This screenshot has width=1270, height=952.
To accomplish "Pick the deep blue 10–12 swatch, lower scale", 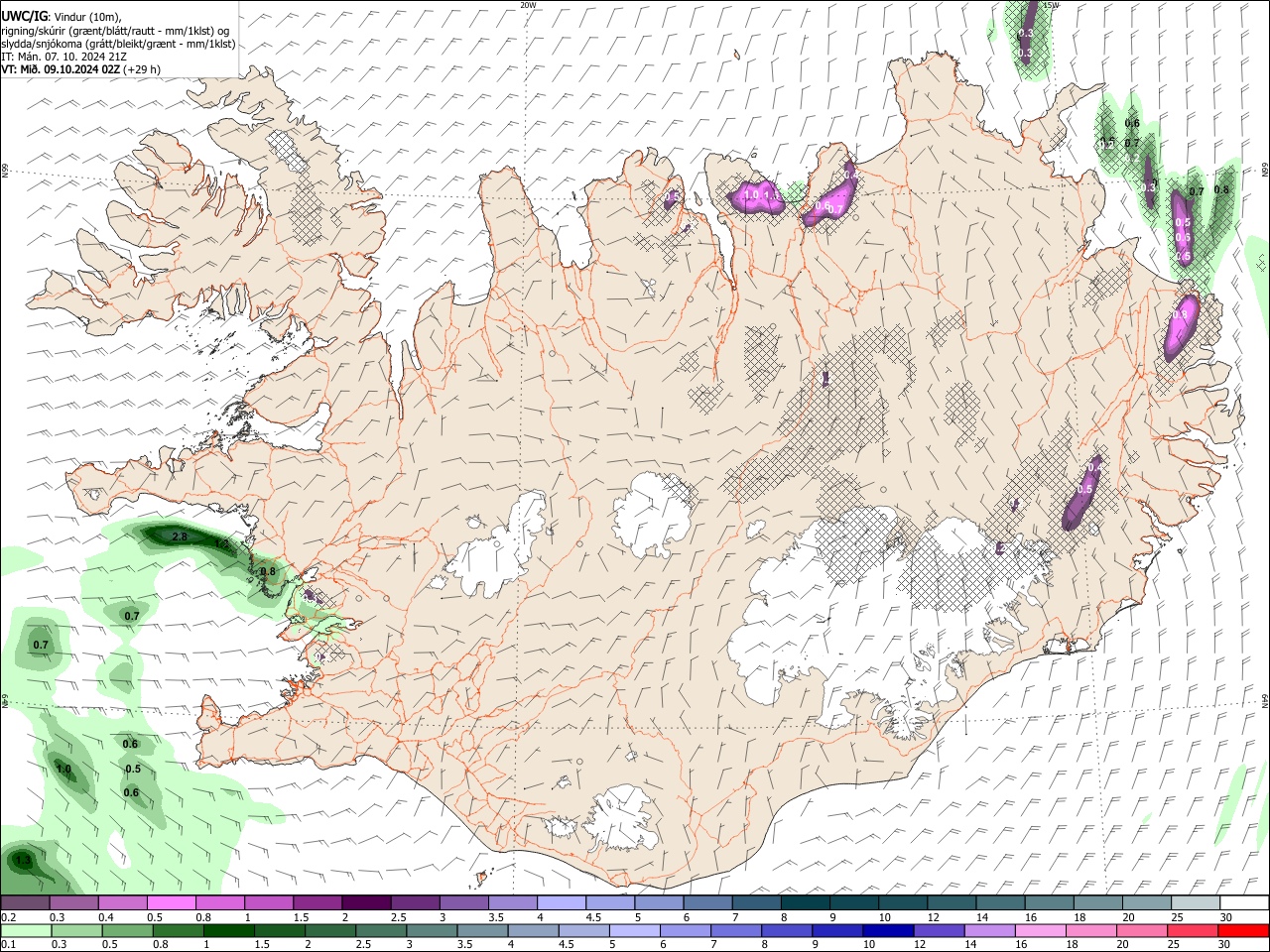I will (888, 930).
